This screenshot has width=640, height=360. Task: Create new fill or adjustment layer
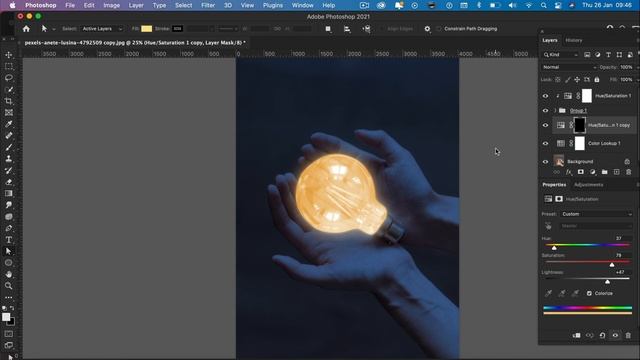coord(593,172)
